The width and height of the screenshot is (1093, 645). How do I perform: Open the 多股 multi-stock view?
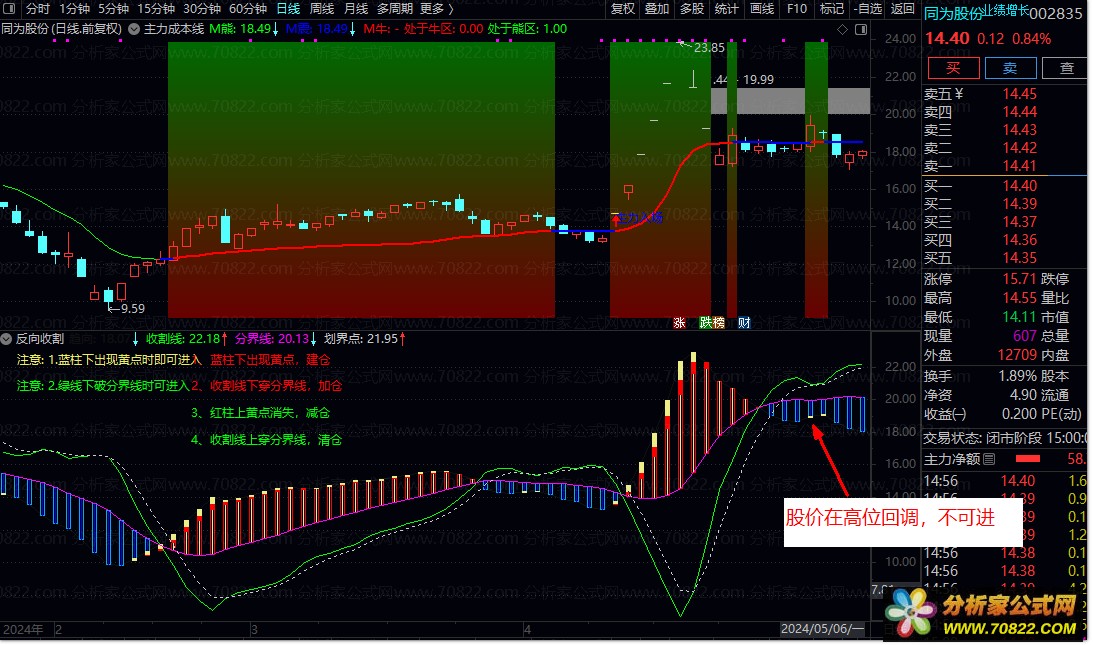click(x=691, y=9)
